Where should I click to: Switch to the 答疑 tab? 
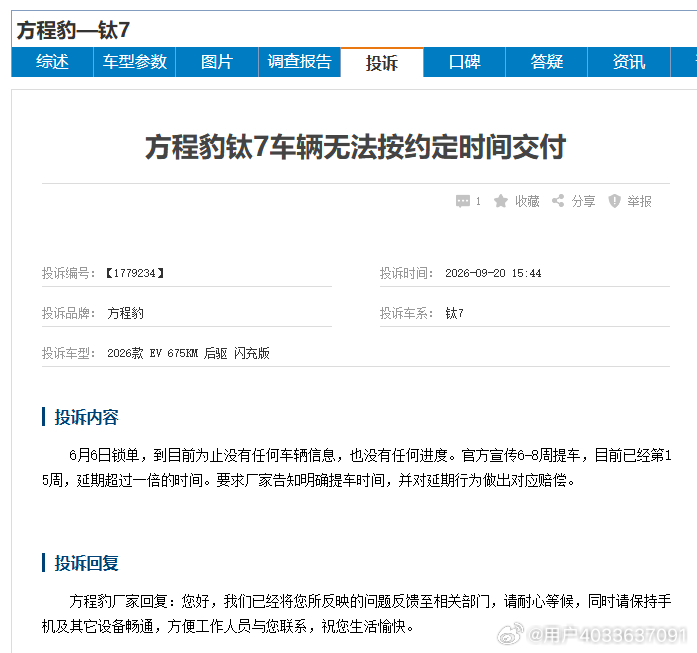point(547,62)
